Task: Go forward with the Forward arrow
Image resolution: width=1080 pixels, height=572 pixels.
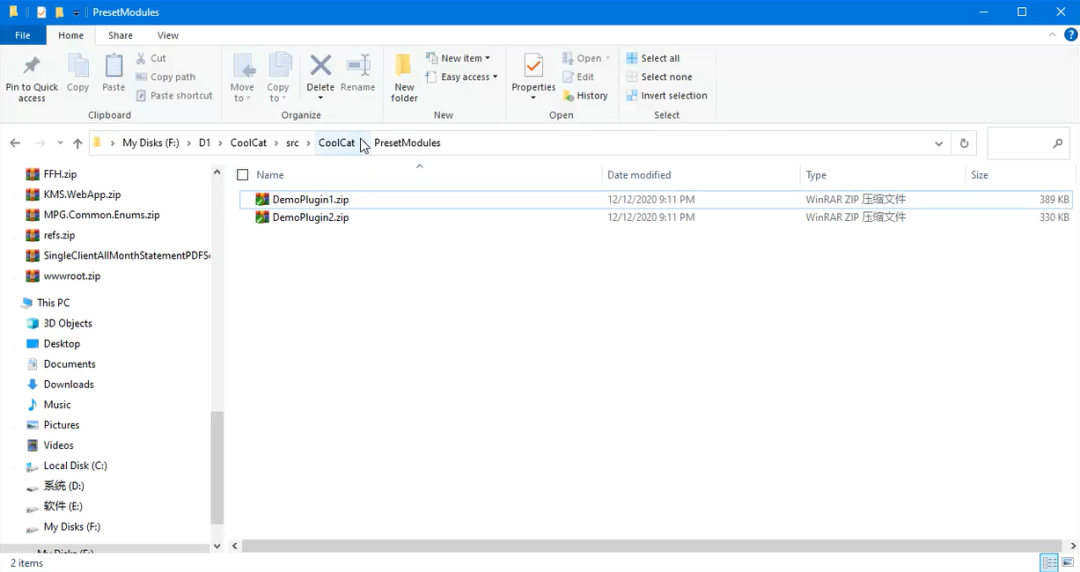Action: click(40, 143)
